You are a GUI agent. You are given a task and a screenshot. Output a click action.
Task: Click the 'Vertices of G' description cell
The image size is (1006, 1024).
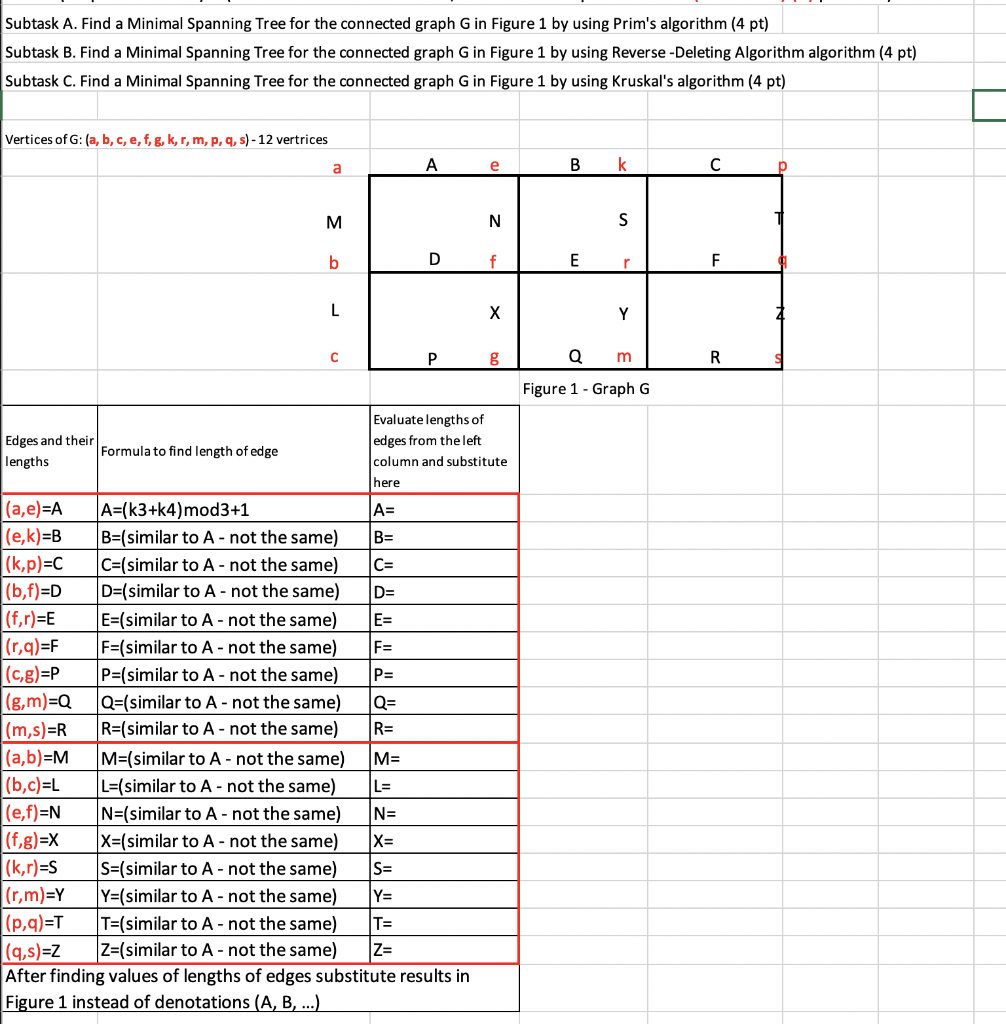point(167,139)
